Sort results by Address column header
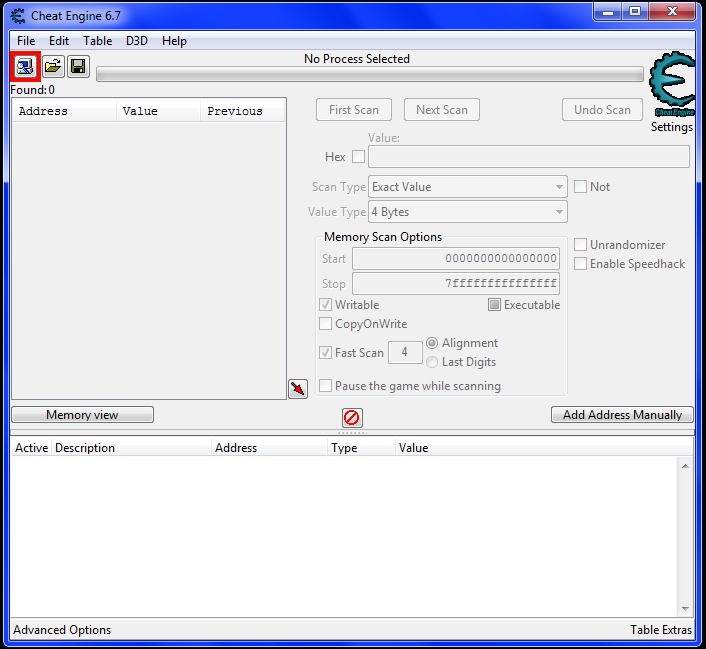The width and height of the screenshot is (706, 649). coord(64,111)
